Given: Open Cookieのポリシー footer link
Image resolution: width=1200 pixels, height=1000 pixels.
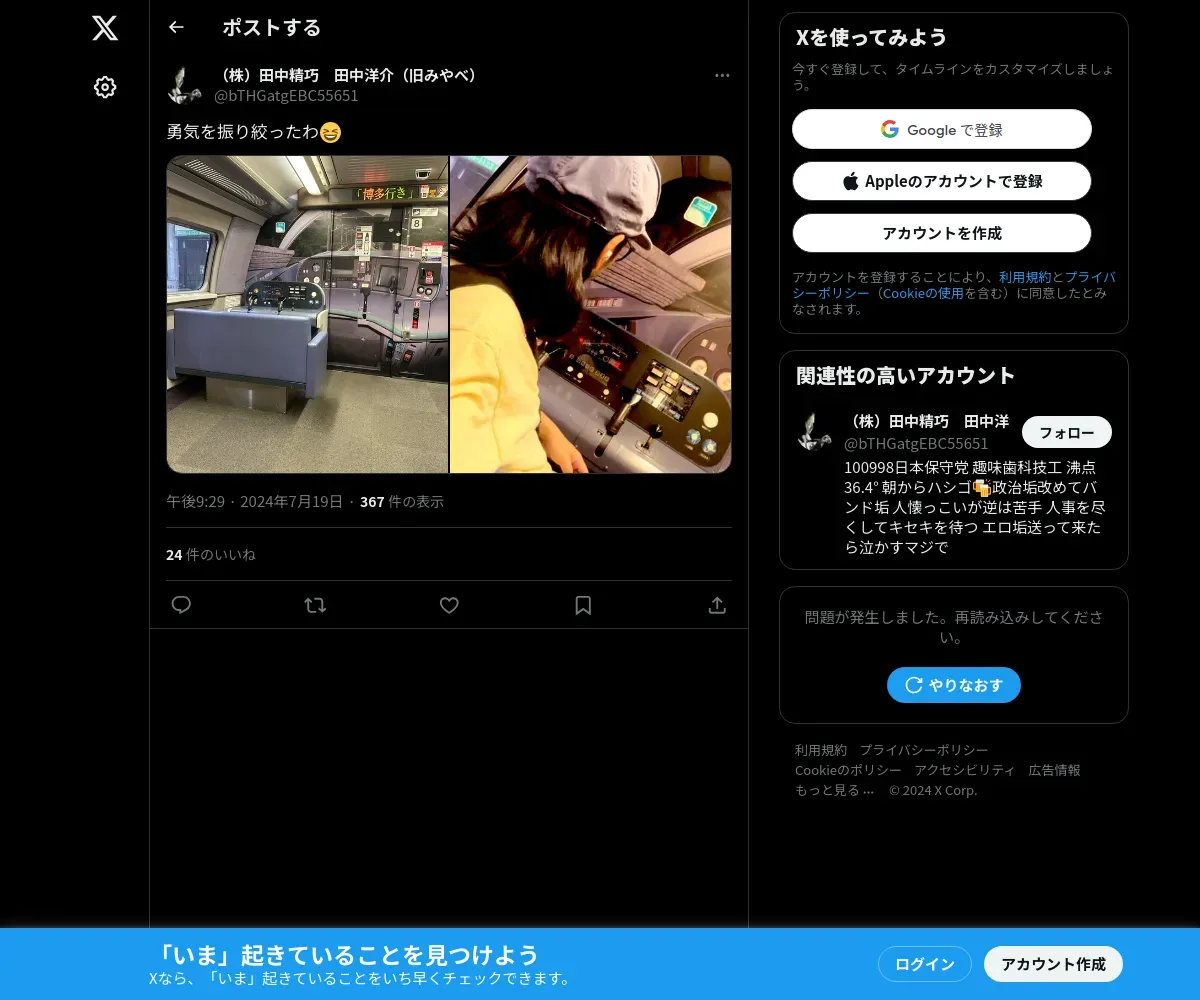Looking at the screenshot, I should click(848, 770).
